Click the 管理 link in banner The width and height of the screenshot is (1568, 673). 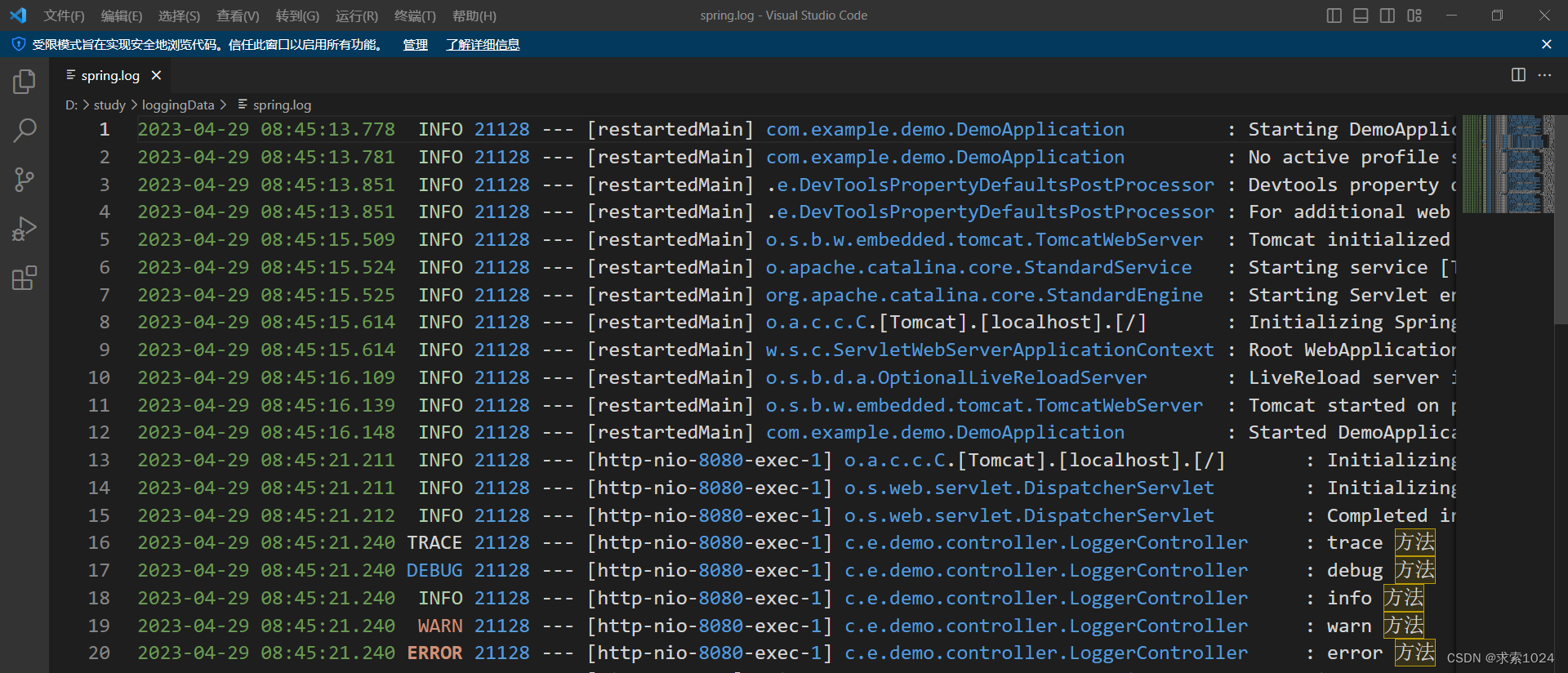coord(415,44)
